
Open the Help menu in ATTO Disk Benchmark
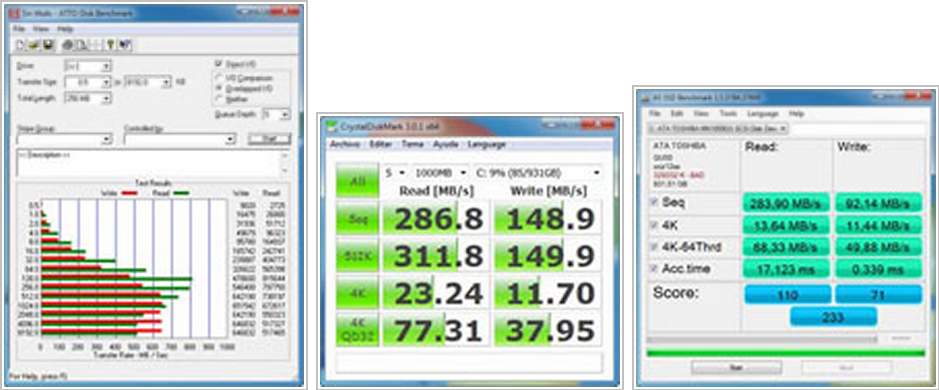pyautogui.click(x=65, y=29)
